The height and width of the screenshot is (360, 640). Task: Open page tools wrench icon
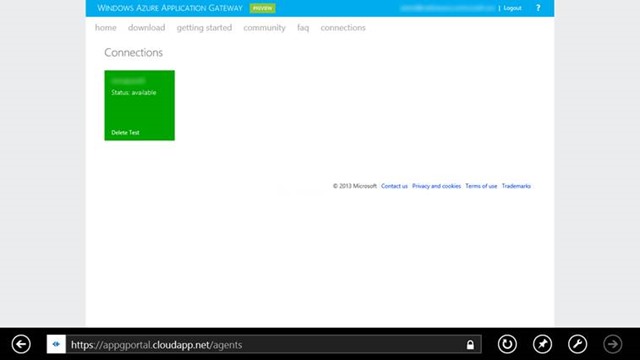[x=577, y=344]
